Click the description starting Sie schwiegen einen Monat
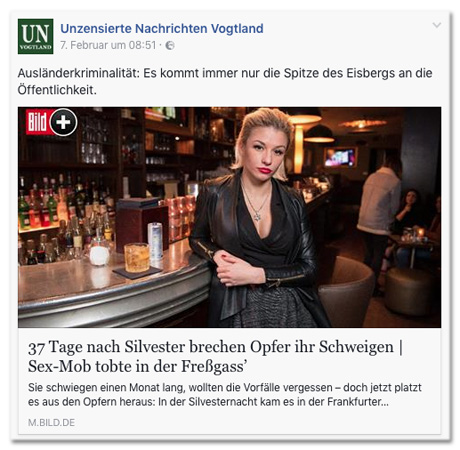Image resolution: width=460 pixels, height=450 pixels. tap(225, 395)
